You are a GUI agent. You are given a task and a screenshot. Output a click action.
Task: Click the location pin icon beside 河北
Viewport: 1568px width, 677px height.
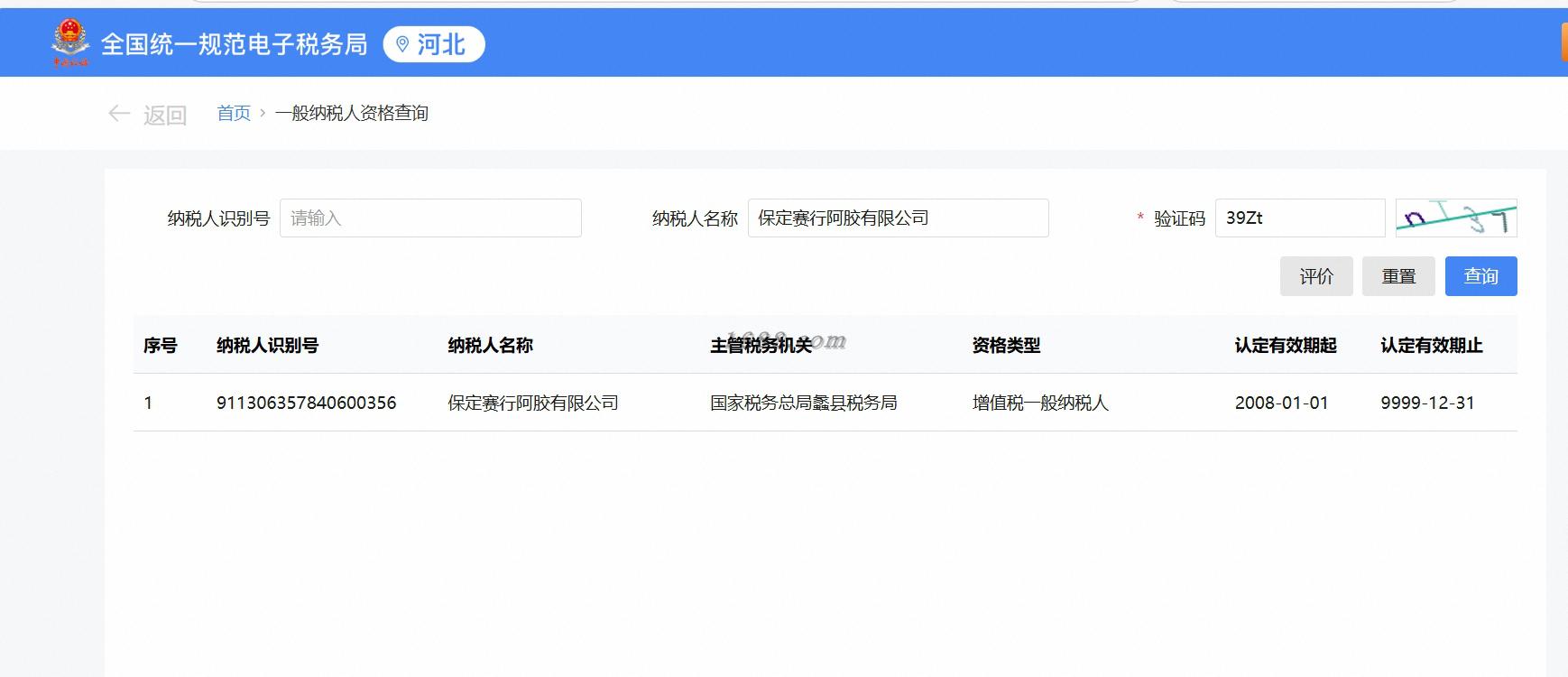[402, 44]
